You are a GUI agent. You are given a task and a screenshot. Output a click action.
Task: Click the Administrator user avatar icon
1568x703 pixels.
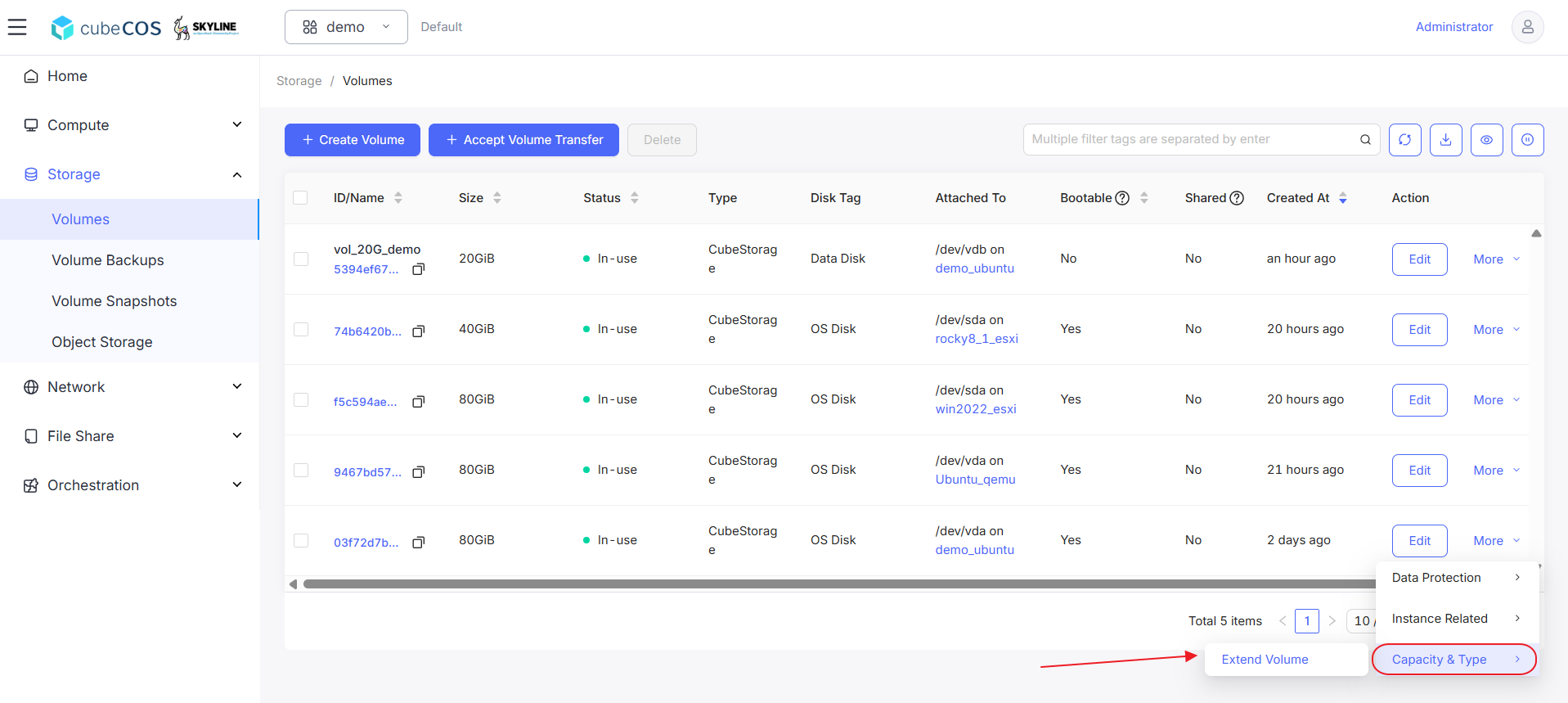[x=1527, y=27]
